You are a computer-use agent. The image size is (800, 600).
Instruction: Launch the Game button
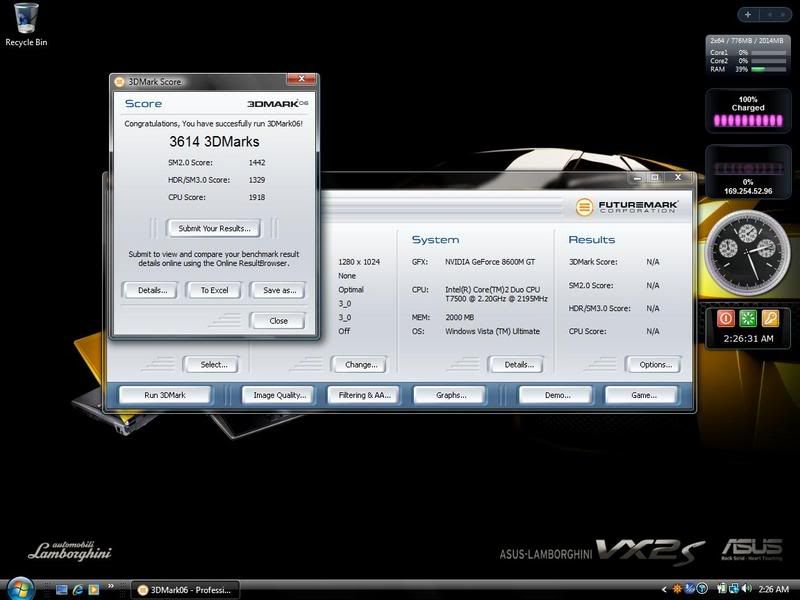coord(643,395)
